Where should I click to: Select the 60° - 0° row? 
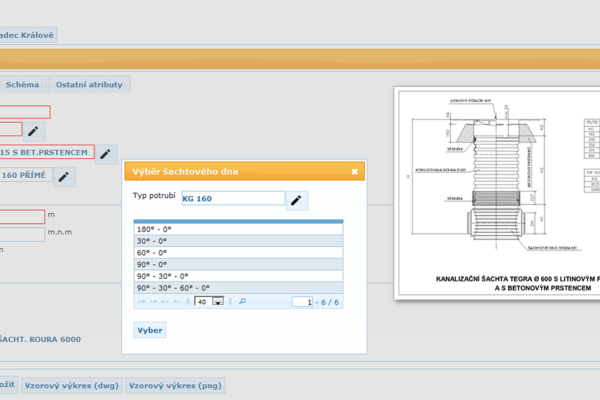click(x=238, y=253)
